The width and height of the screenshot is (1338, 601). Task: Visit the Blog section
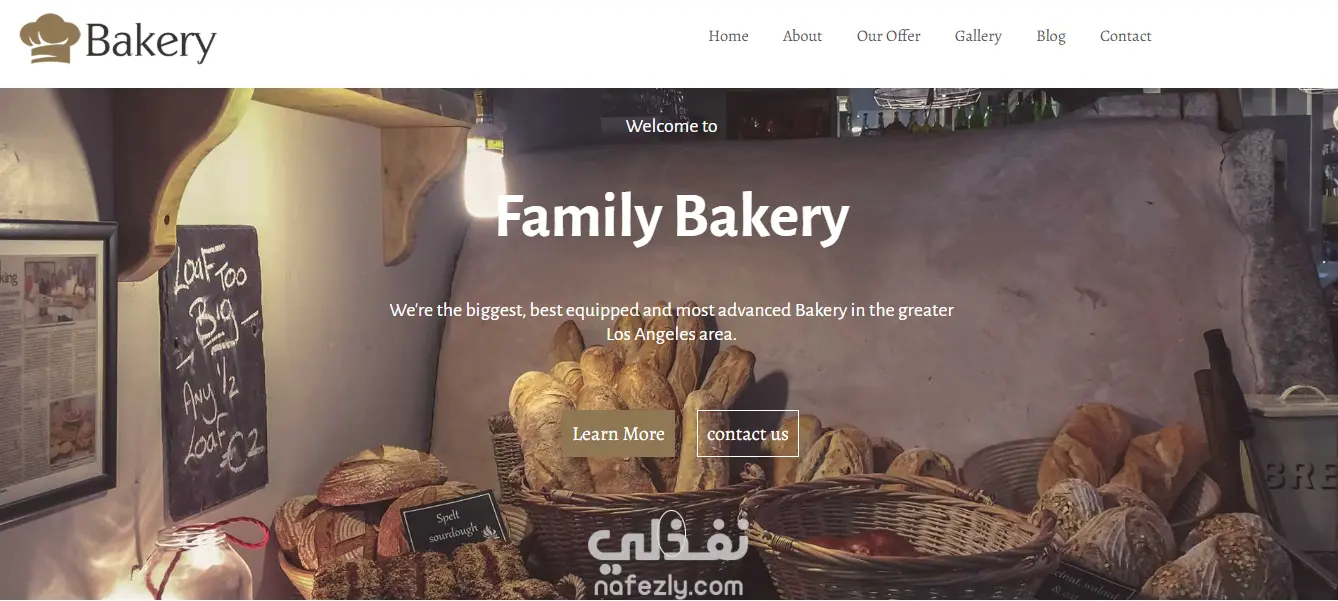(x=1051, y=36)
